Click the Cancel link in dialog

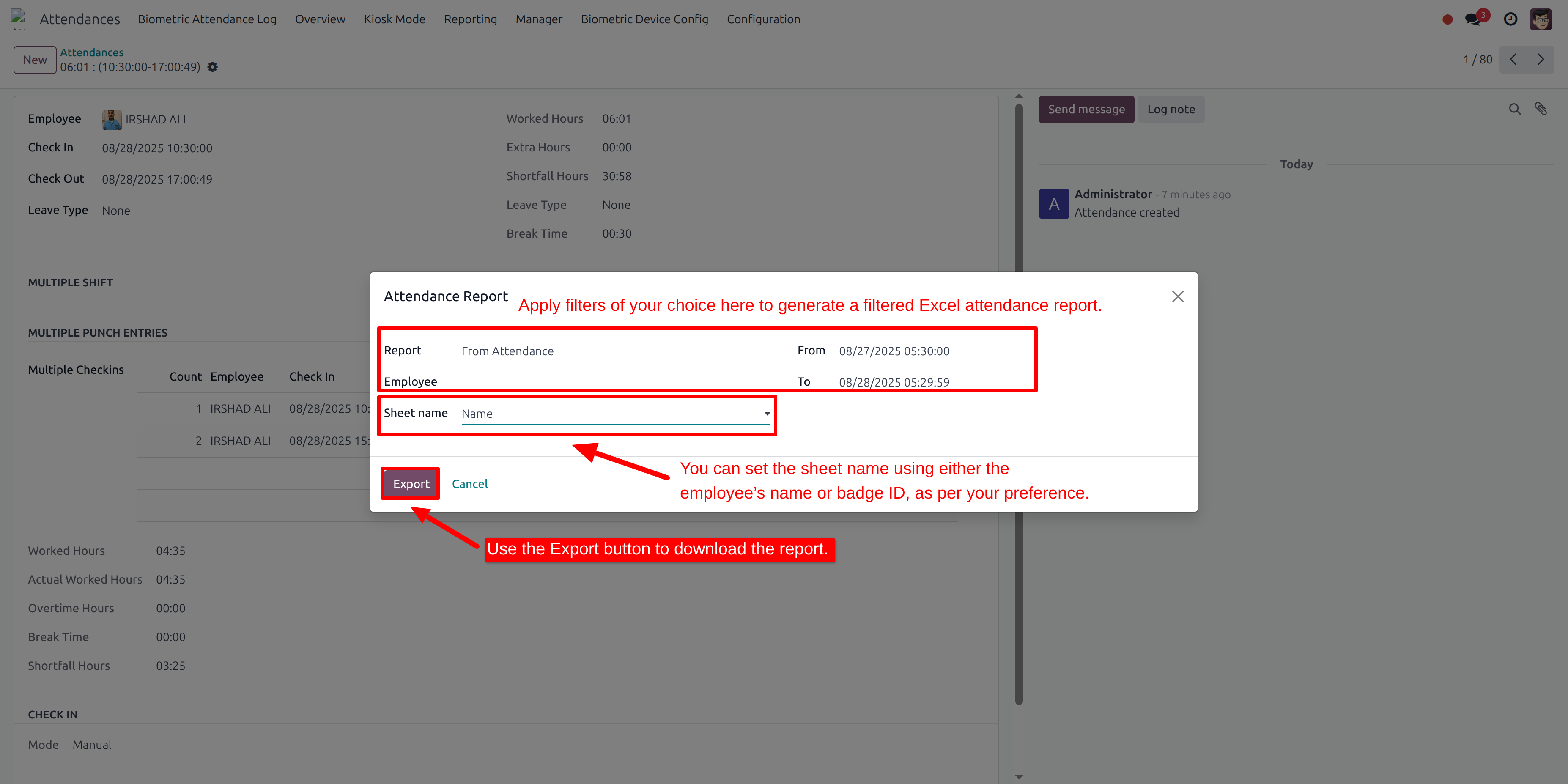tap(469, 484)
